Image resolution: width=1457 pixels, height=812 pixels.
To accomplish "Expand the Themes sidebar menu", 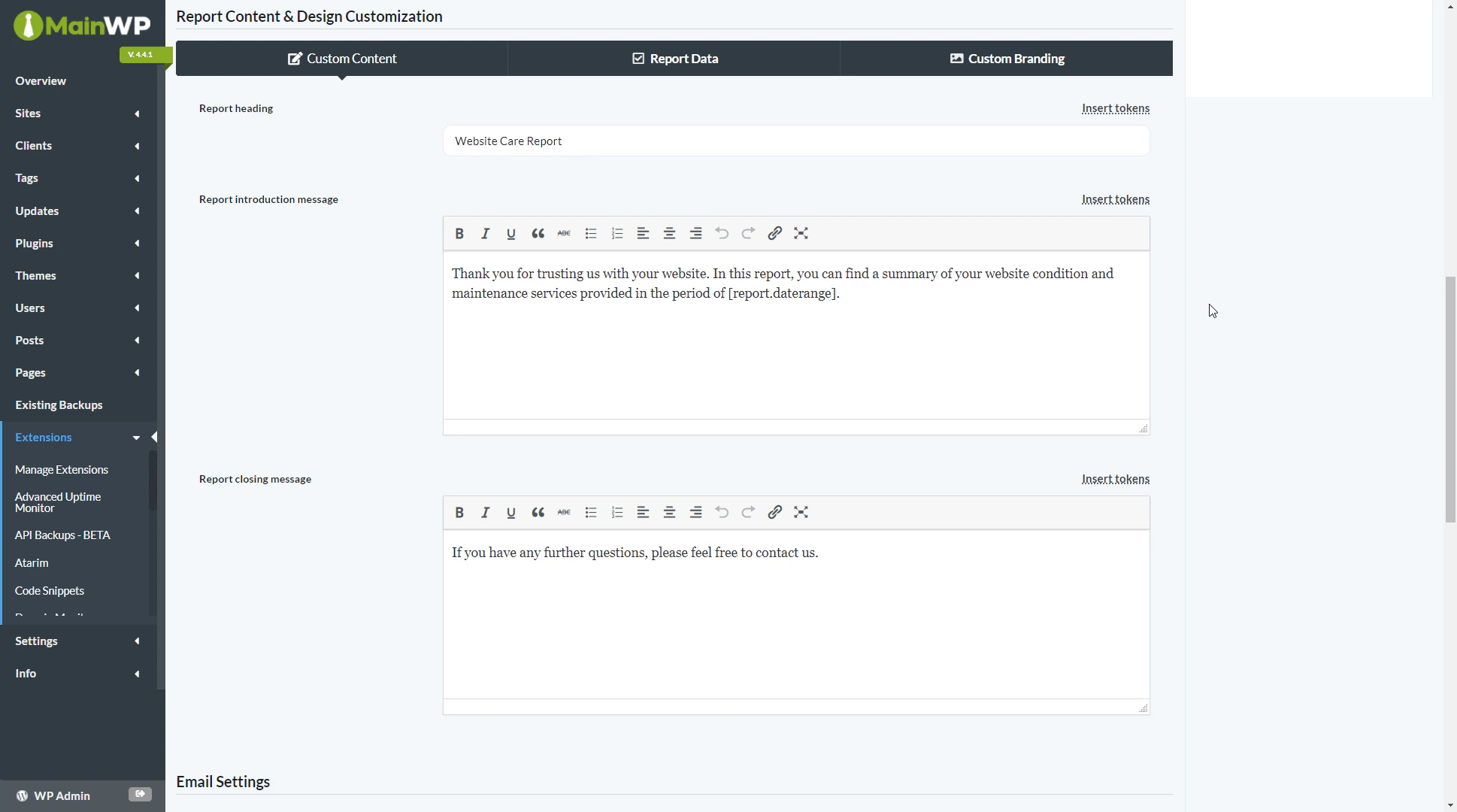I will (78, 275).
